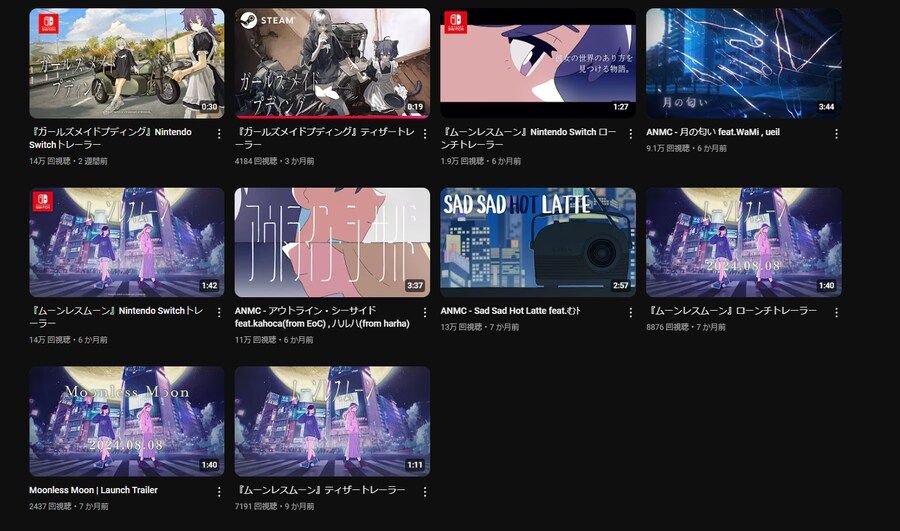Play the Moonless Moon English-title thumbnail
900x531 pixels.
(x=127, y=421)
